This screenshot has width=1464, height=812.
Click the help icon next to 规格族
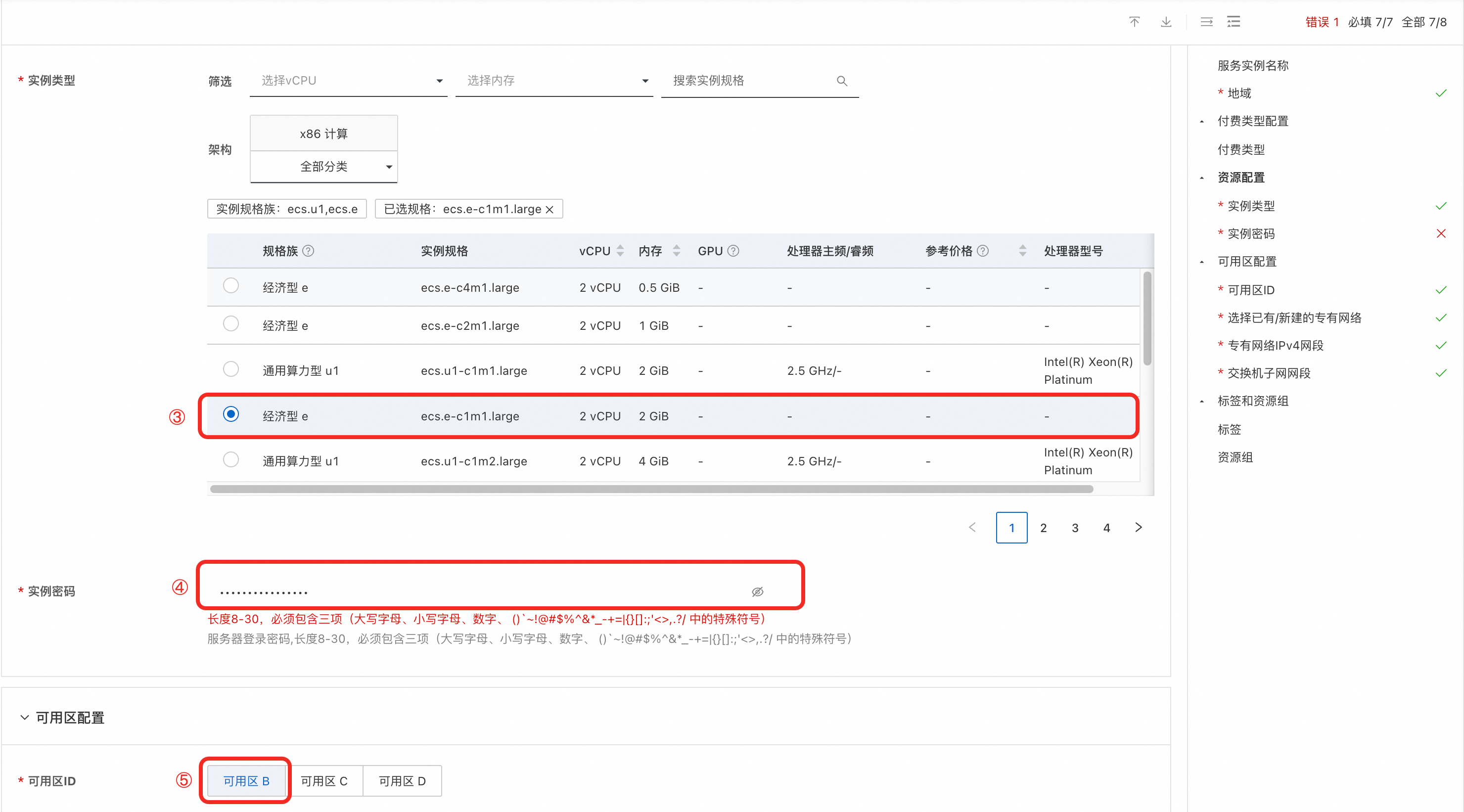308,251
